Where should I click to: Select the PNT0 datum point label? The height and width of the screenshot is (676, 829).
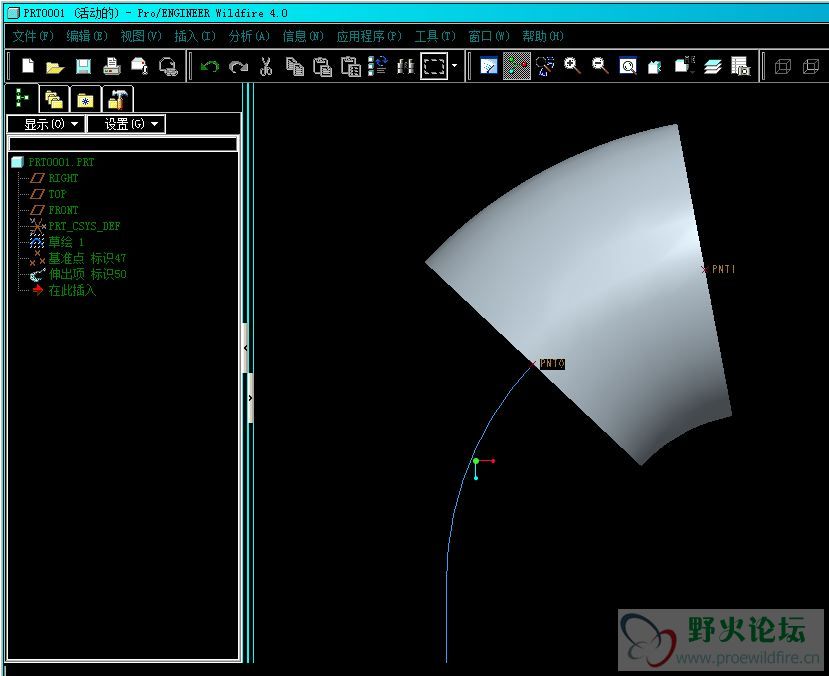pos(552,364)
